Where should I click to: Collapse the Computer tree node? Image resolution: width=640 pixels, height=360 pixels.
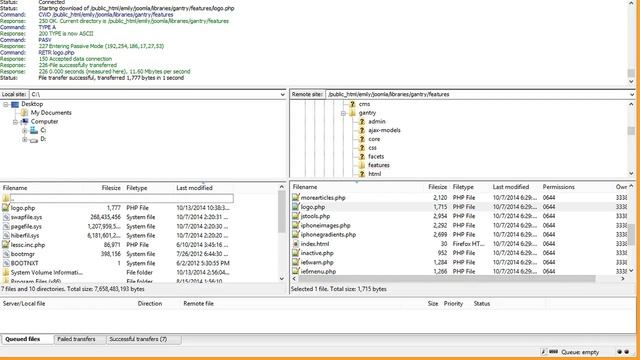(x=15, y=122)
